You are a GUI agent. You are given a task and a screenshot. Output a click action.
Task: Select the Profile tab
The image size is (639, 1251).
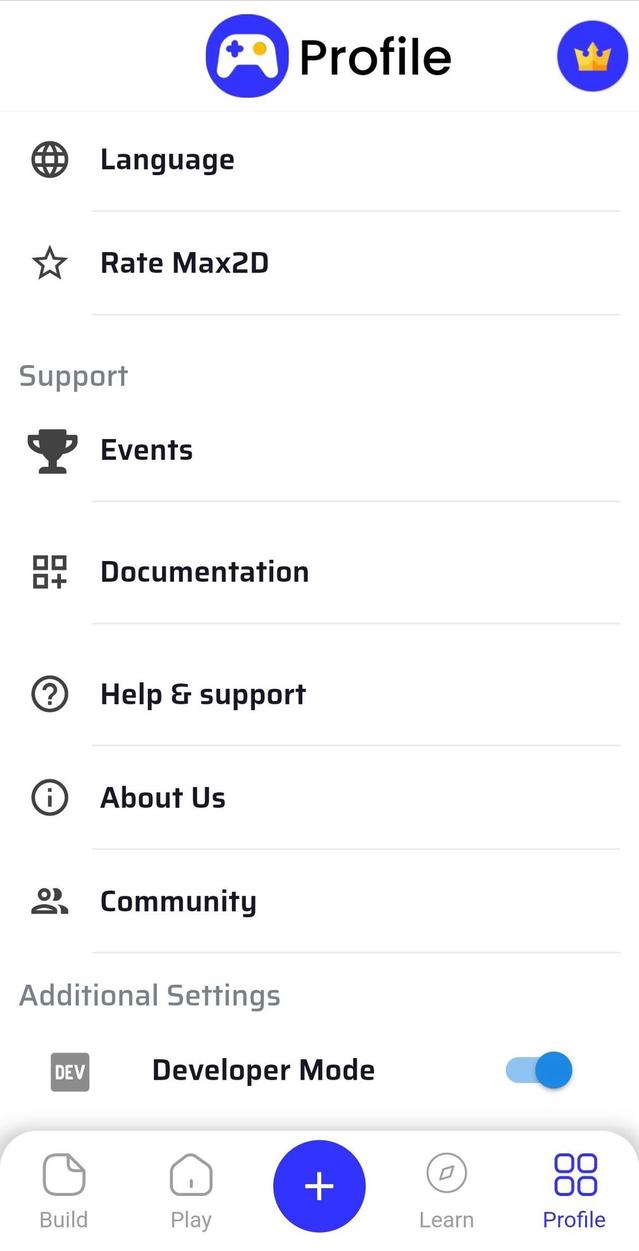point(574,1190)
